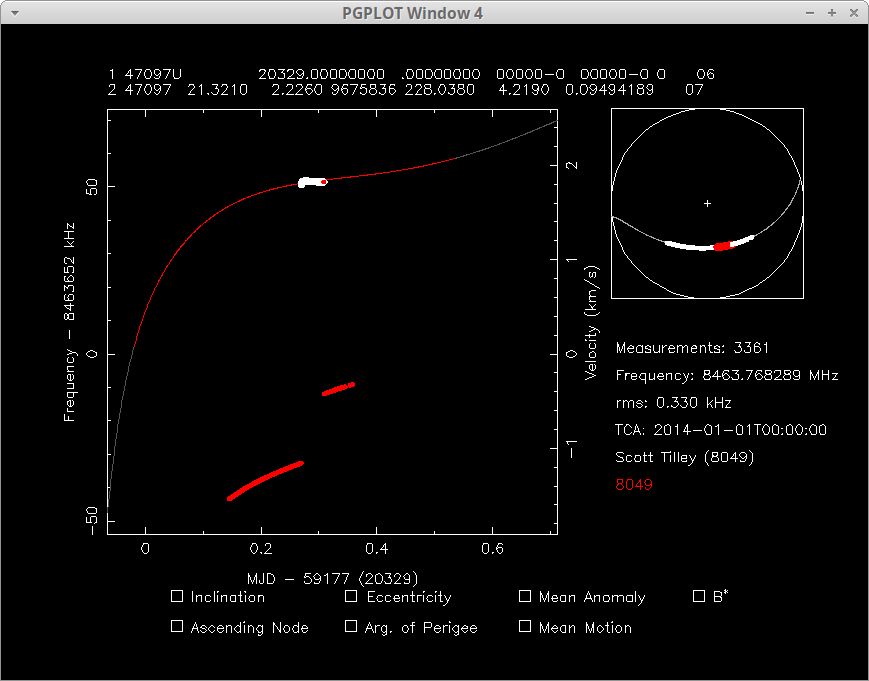Check the Mean Anomaly box
Viewport: 869px width, 681px height.
pos(525,596)
